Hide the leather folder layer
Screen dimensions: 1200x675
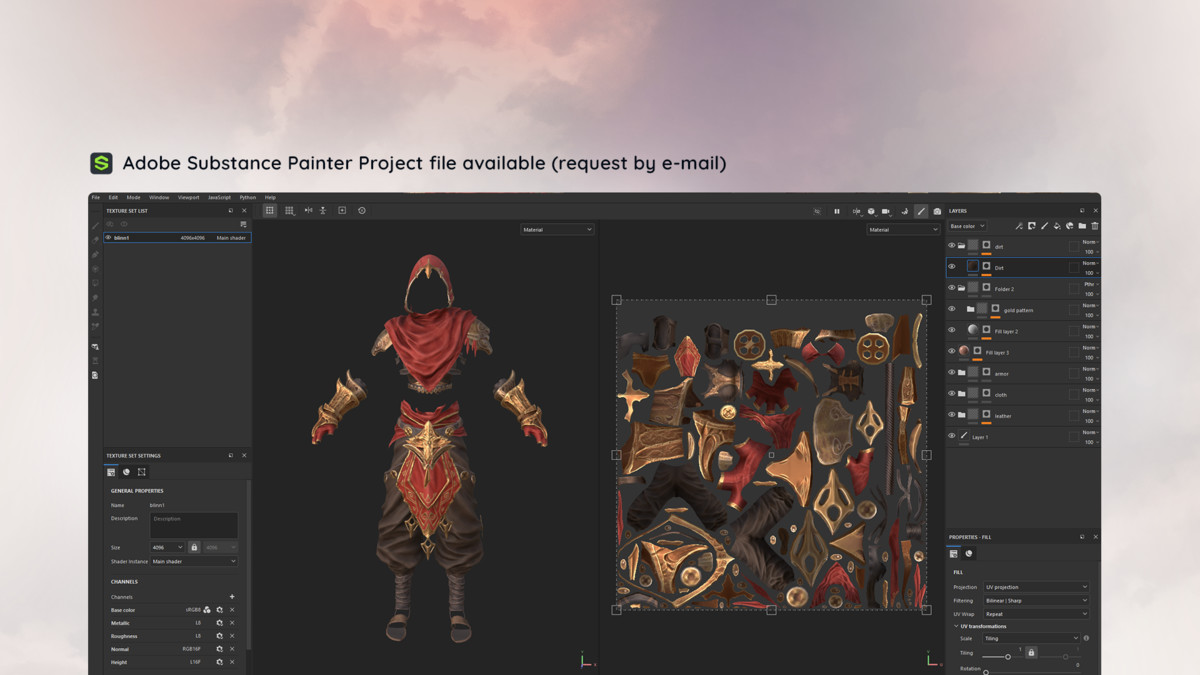click(x=952, y=415)
